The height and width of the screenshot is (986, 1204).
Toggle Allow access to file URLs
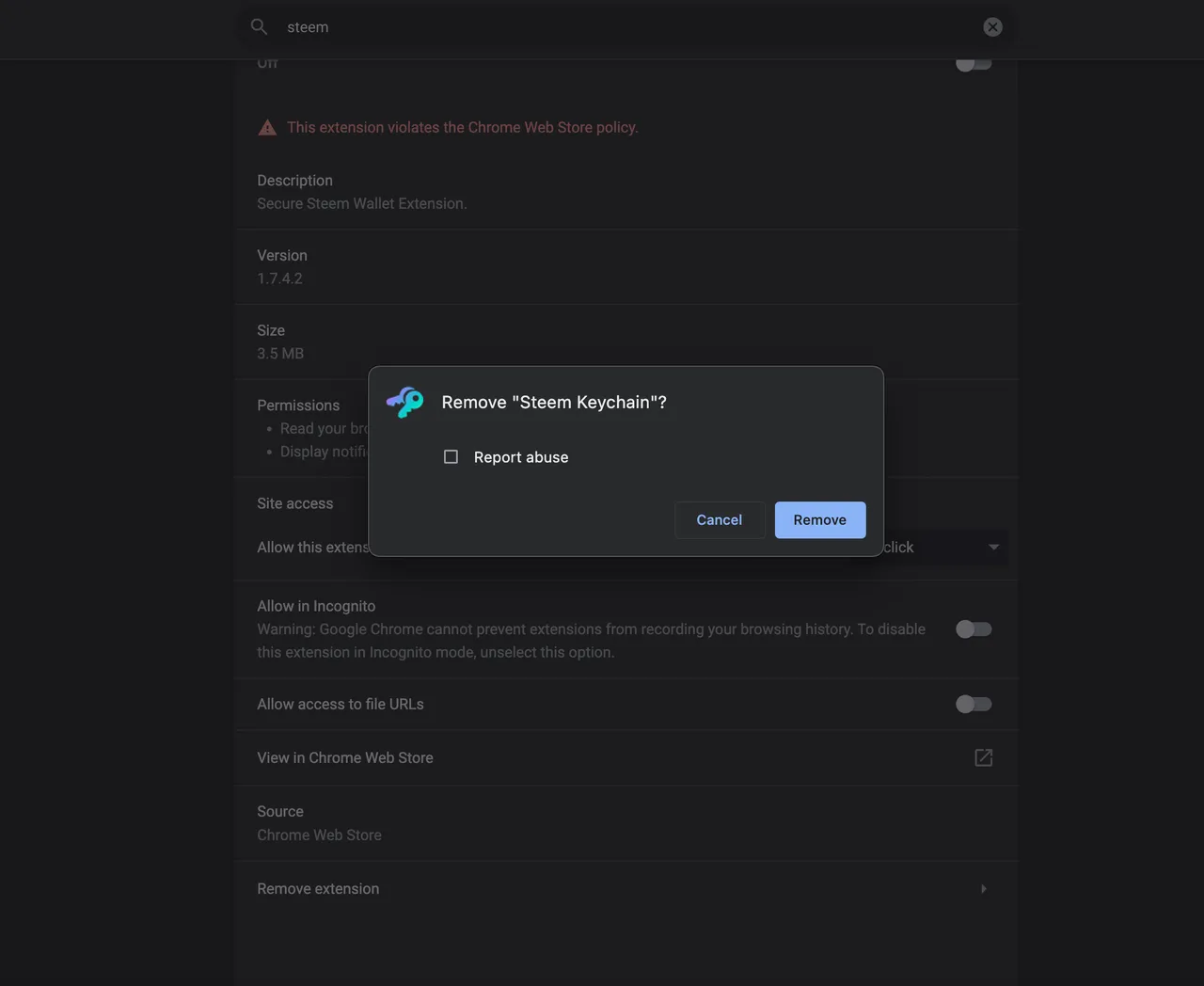pyautogui.click(x=974, y=704)
